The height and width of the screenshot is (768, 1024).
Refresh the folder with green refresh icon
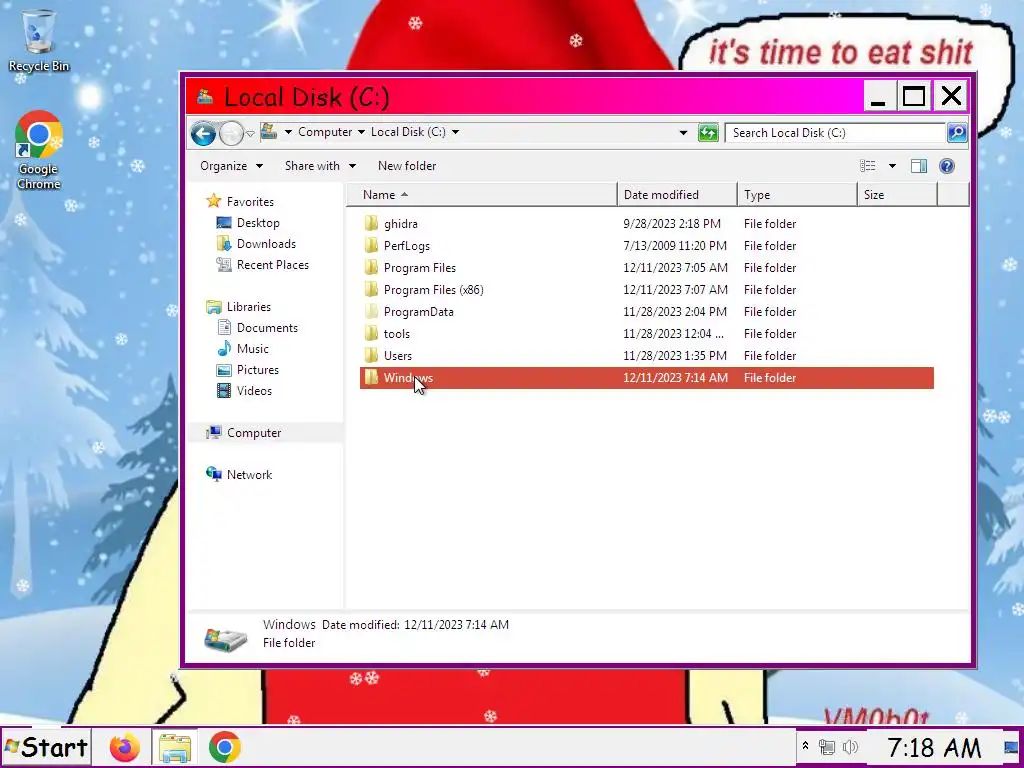pyautogui.click(x=708, y=133)
